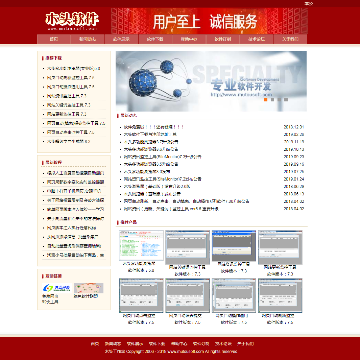The width and height of the screenshot is (360, 360).
Task: Click the 专业软件开发 Specialty slideshow banner
Action: 211,81
